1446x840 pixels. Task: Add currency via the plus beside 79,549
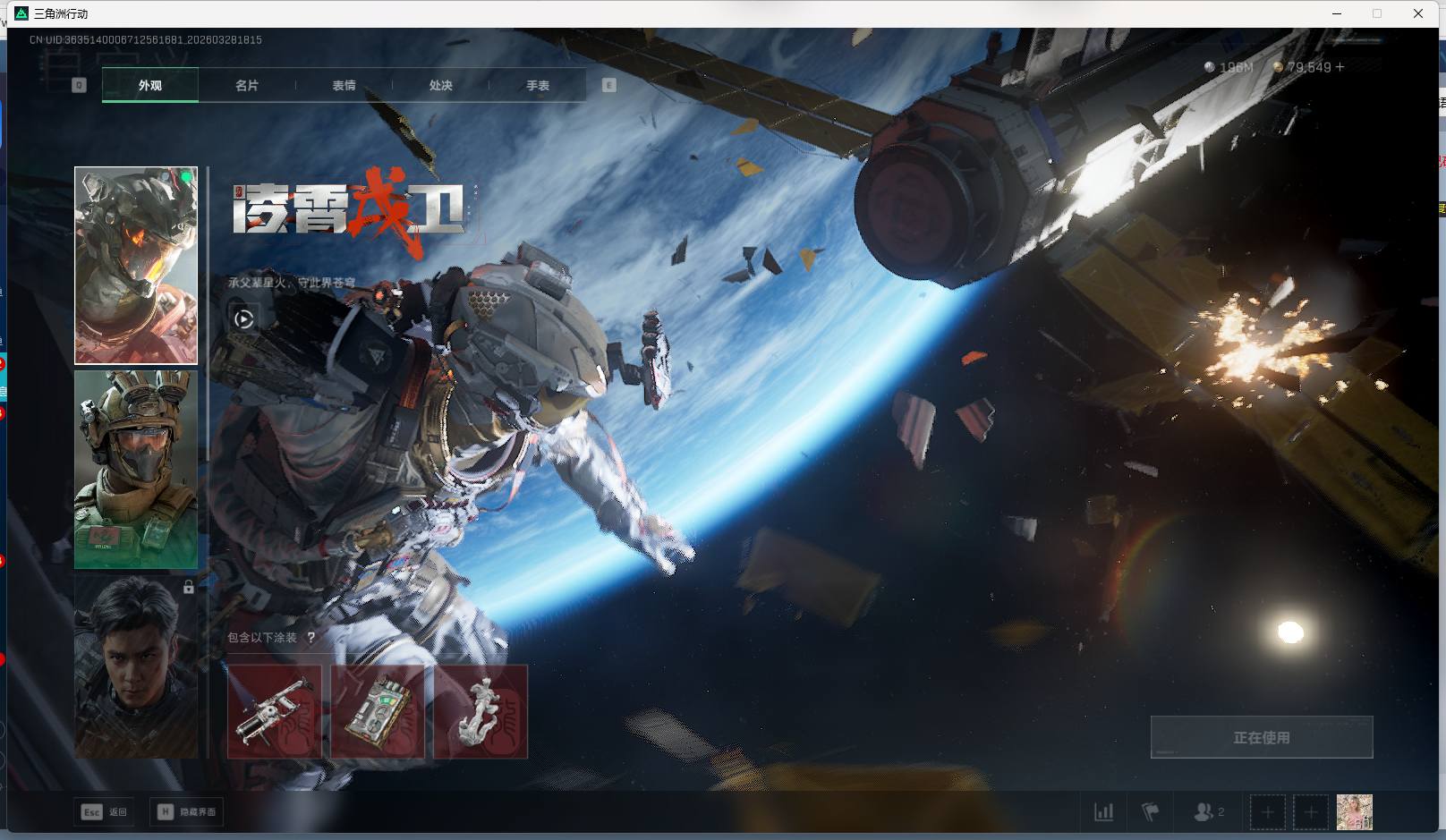pyautogui.click(x=1340, y=67)
